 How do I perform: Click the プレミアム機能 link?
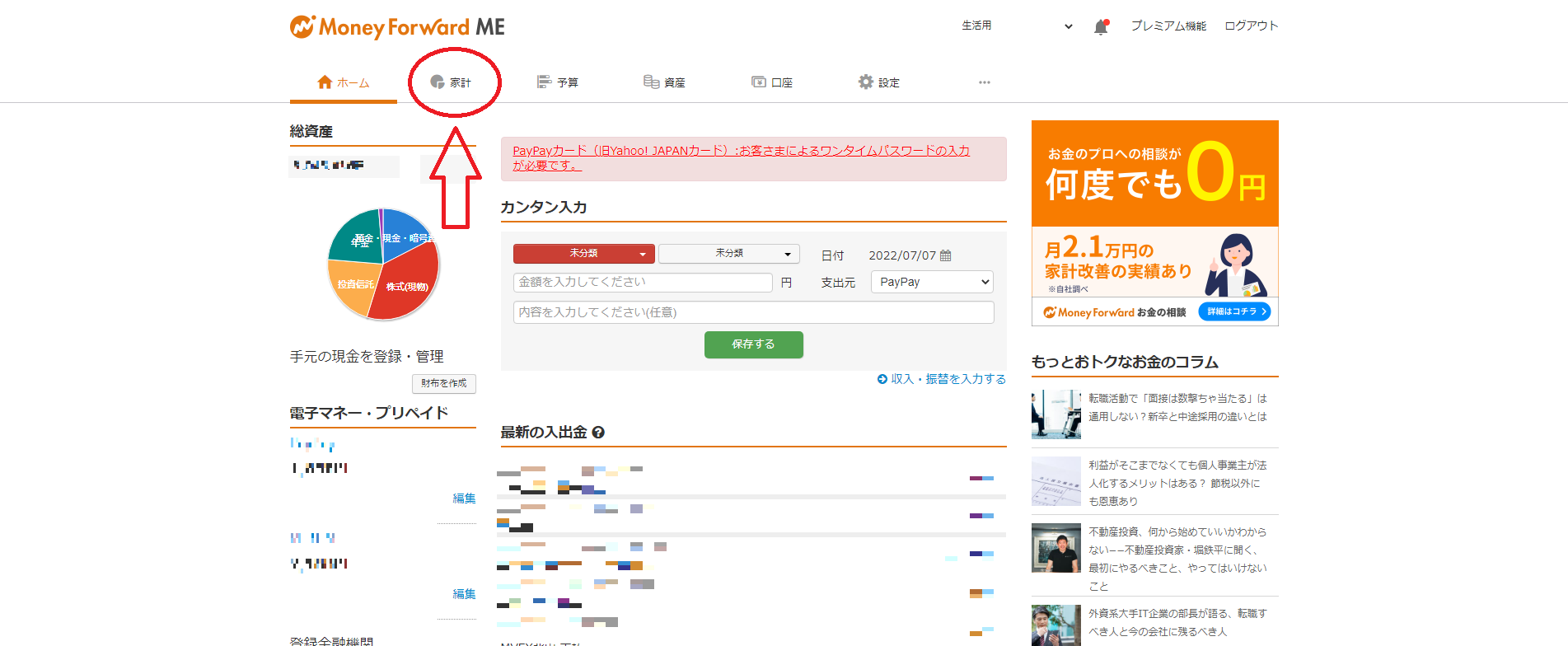(x=1168, y=26)
